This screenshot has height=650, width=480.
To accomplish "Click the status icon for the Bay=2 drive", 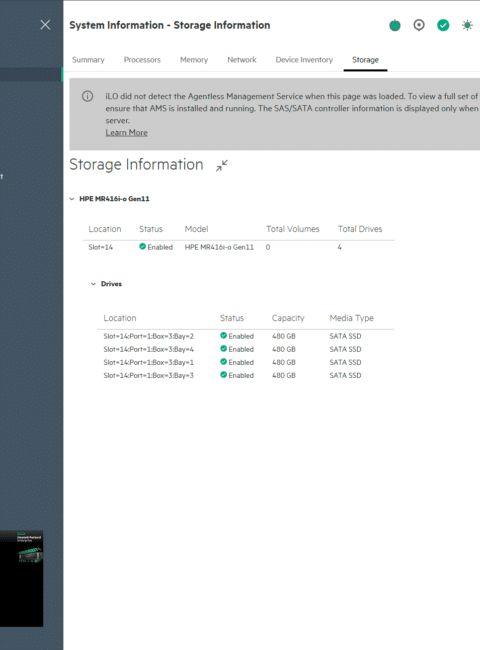I will pyautogui.click(x=223, y=335).
